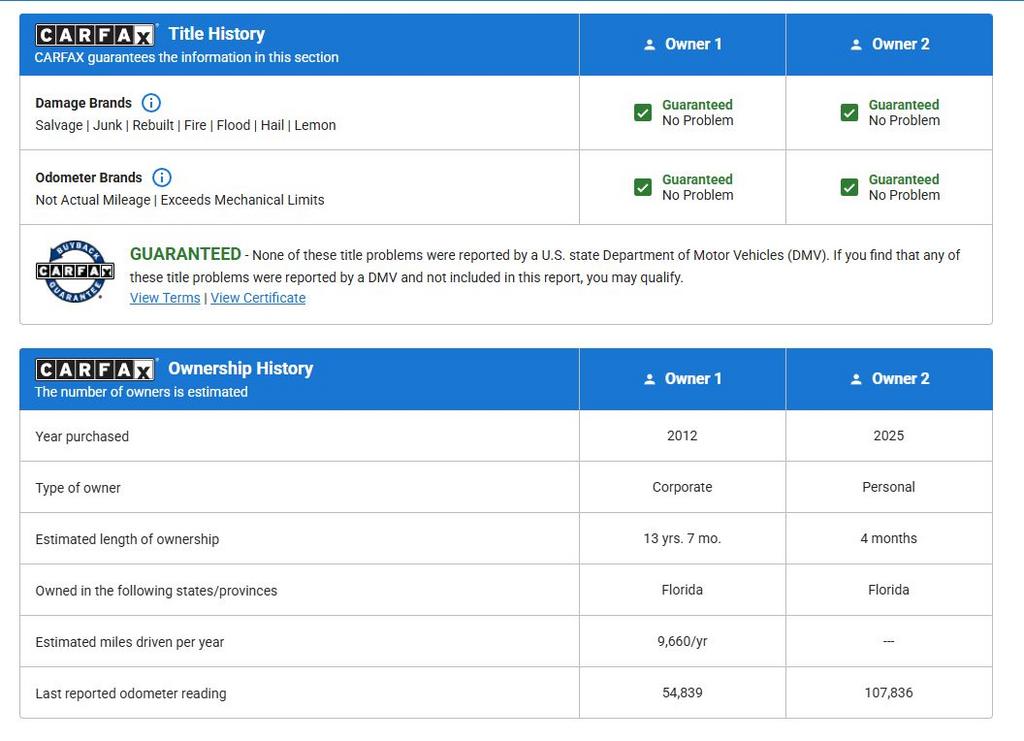Click the odometer reading 107,836
1024x741 pixels.
point(888,693)
